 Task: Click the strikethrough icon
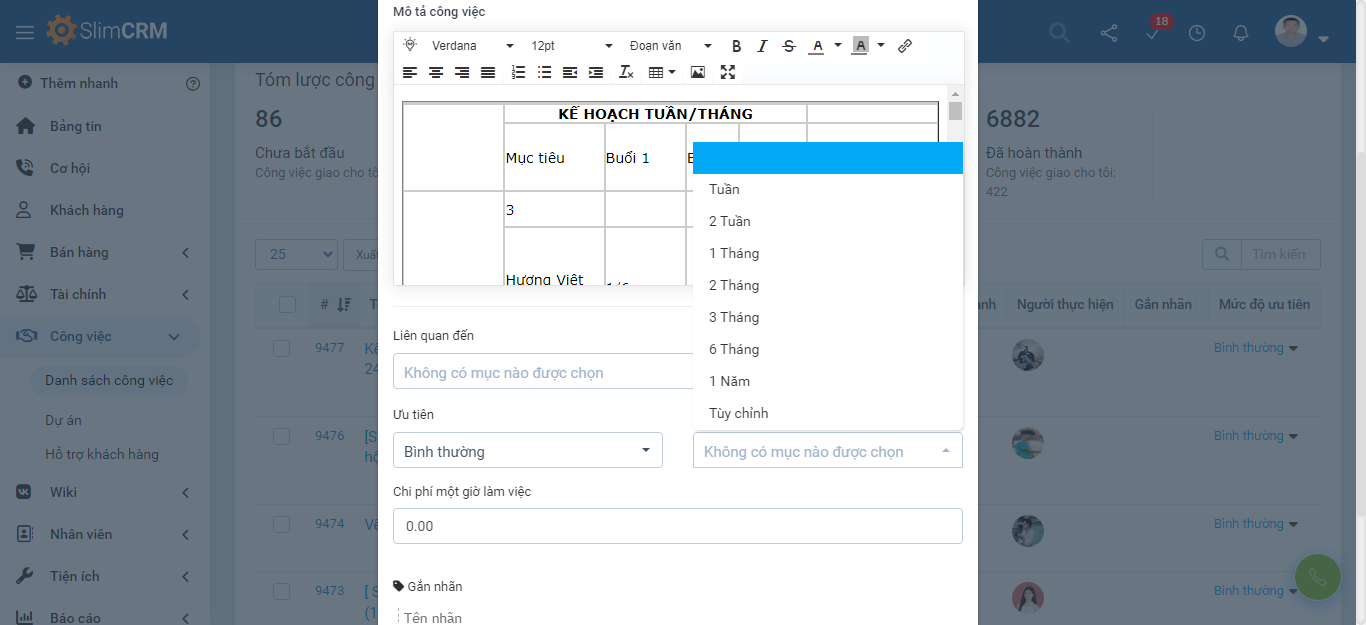(x=789, y=46)
